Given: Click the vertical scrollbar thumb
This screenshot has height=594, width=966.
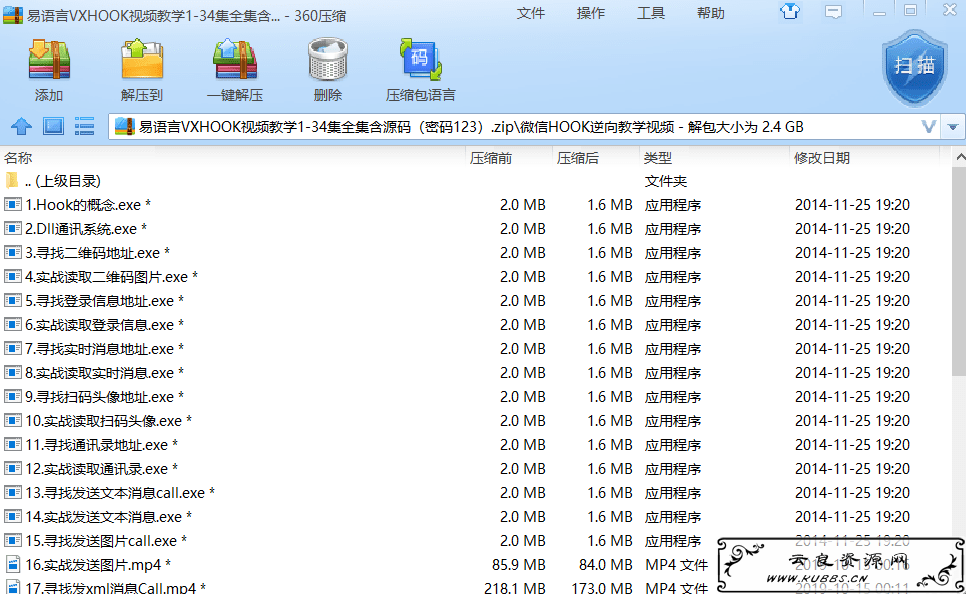Looking at the screenshot, I should pos(959,271).
